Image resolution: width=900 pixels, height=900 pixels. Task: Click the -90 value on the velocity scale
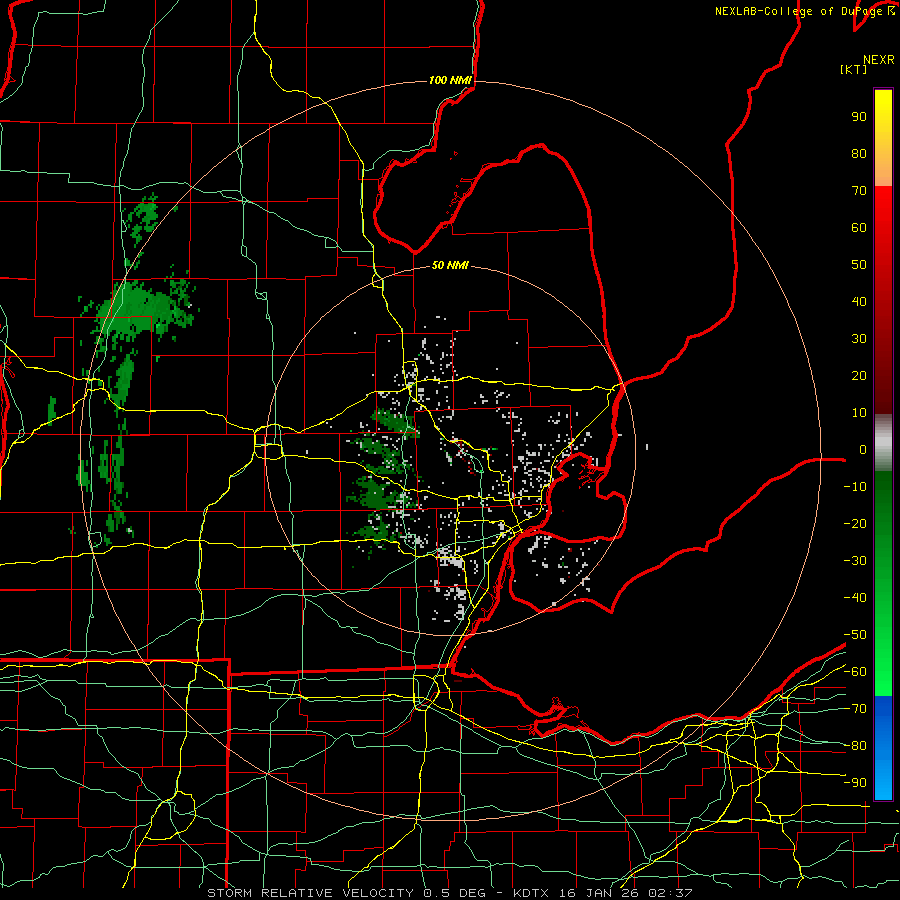[x=855, y=783]
